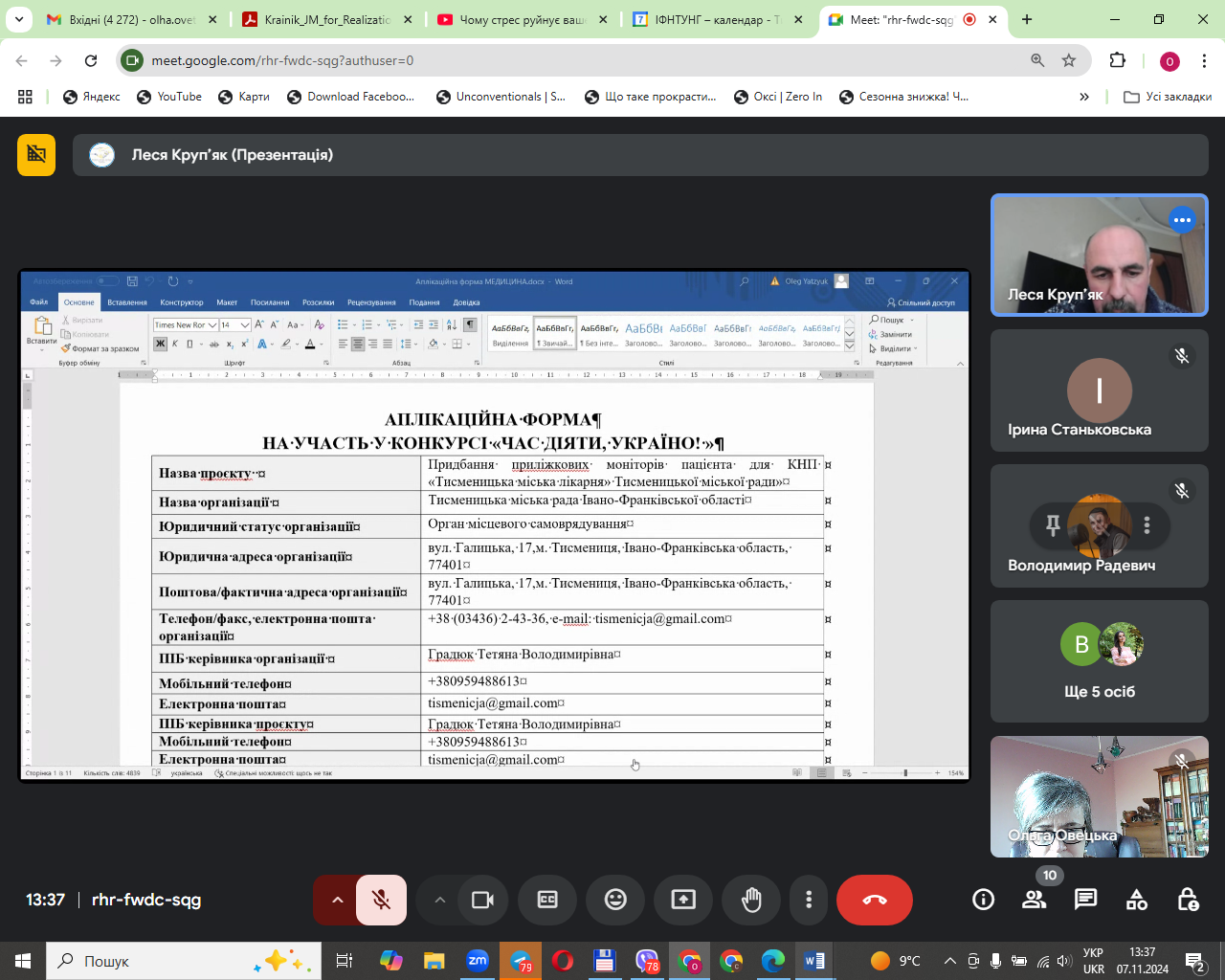Raise your hand in the meeting
The height and width of the screenshot is (980, 1225).
751,900
